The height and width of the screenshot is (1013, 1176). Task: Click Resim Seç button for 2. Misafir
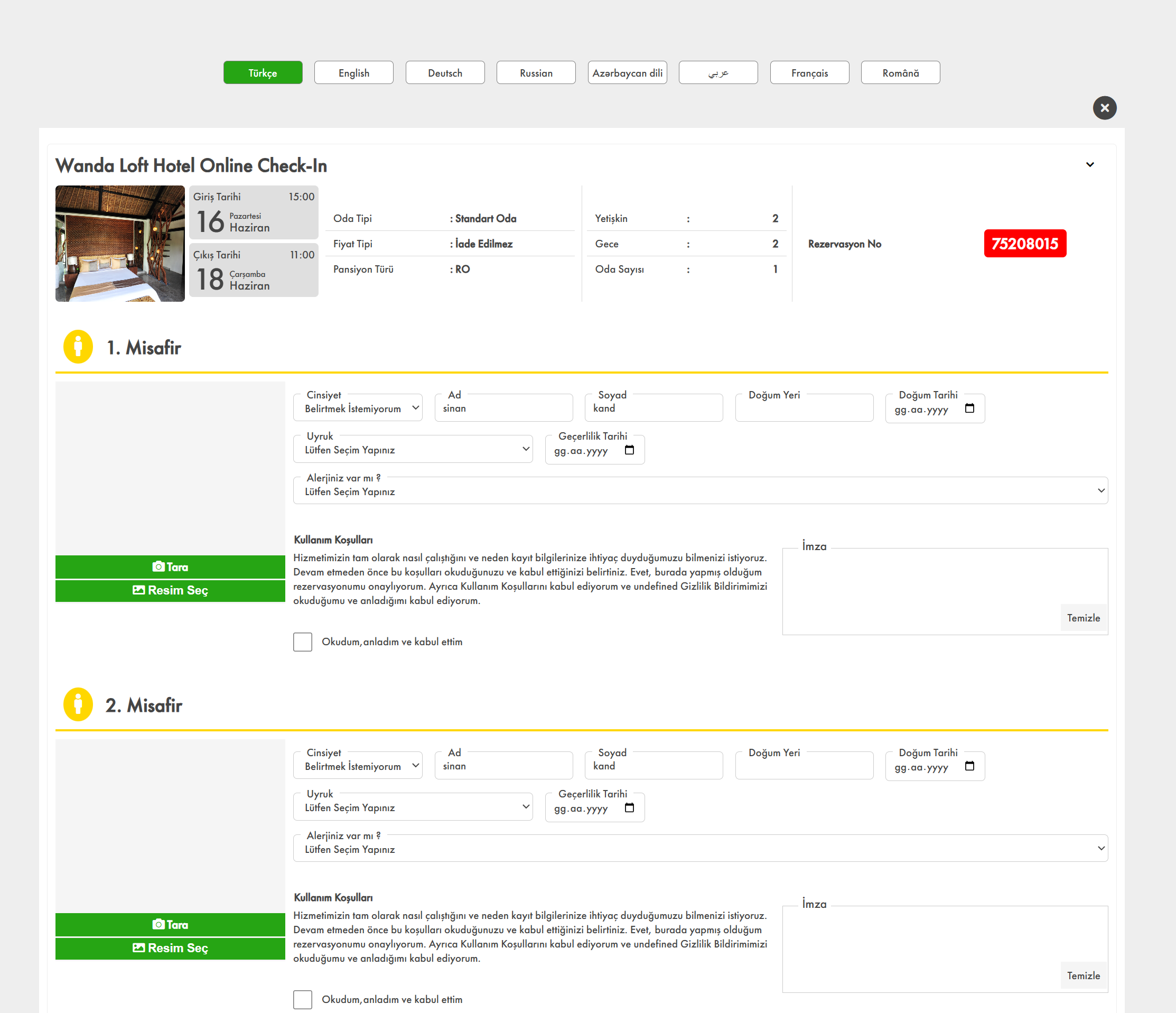pyautogui.click(x=170, y=949)
